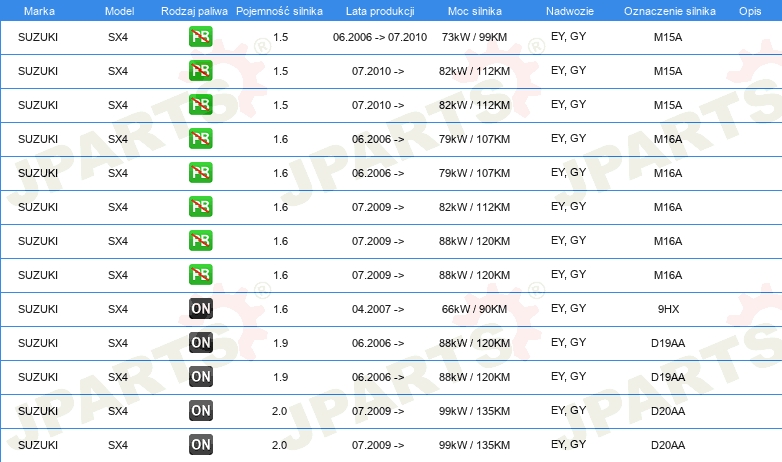Image resolution: width=782 pixels, height=462 pixels.
Task: Click the Opis column header
Action: pyautogui.click(x=750, y=11)
